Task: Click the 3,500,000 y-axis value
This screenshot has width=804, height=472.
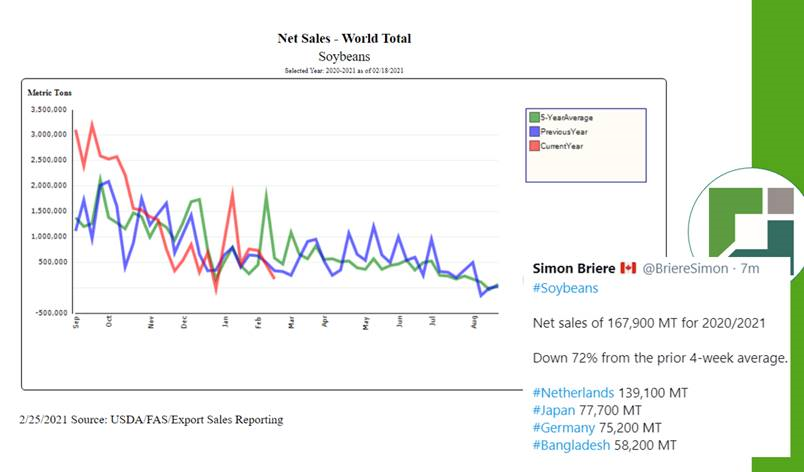Action: 47,109
